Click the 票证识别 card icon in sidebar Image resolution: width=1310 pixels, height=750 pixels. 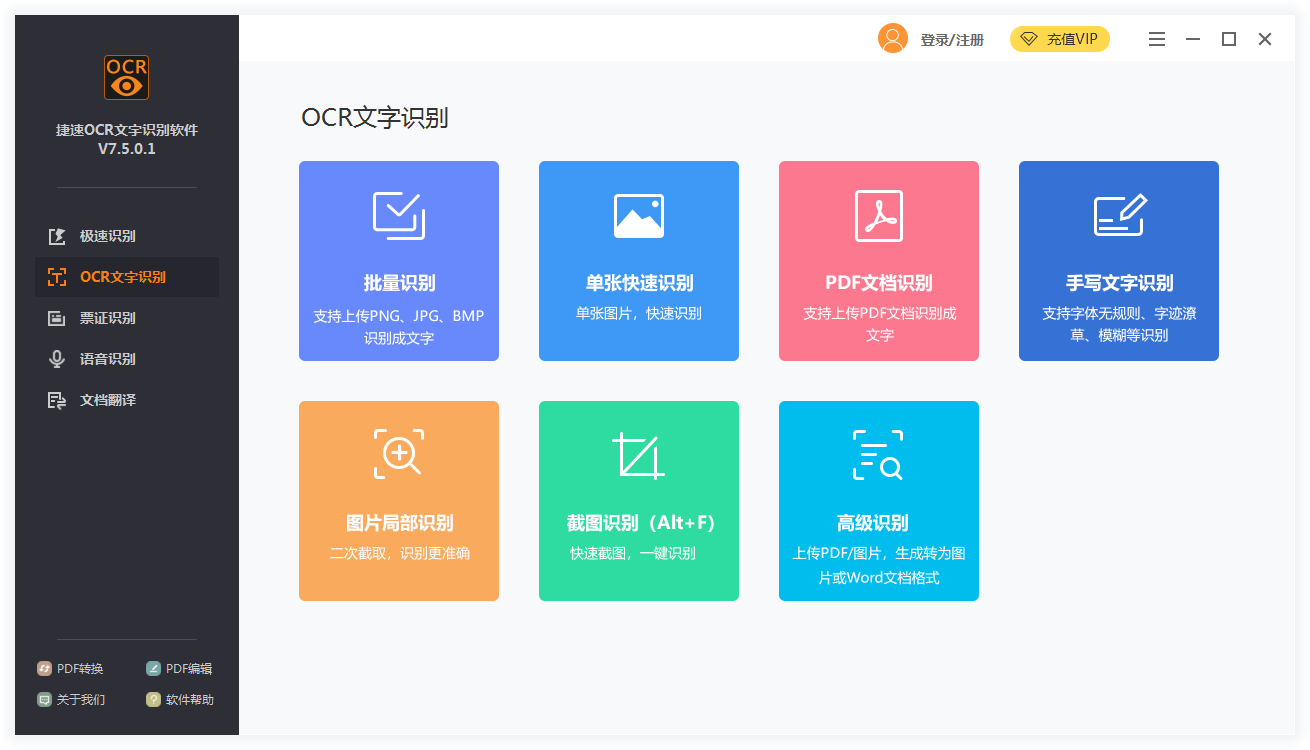[x=57, y=318]
